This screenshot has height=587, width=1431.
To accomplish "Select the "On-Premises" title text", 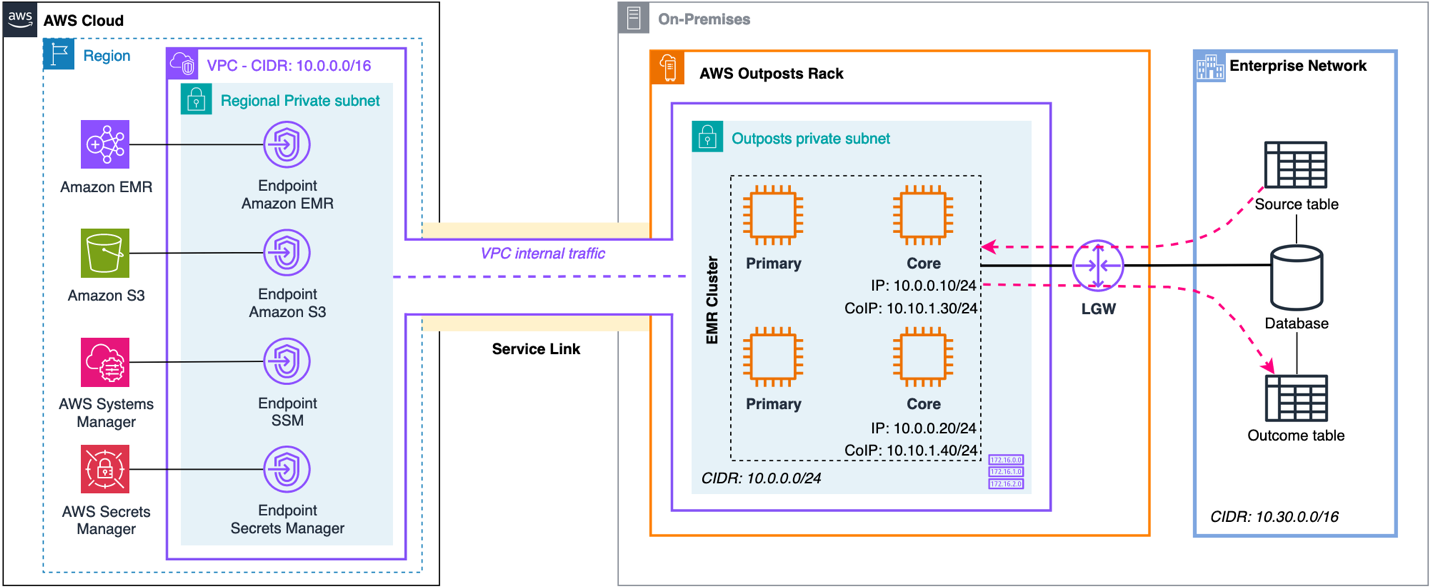I will coord(704,19).
